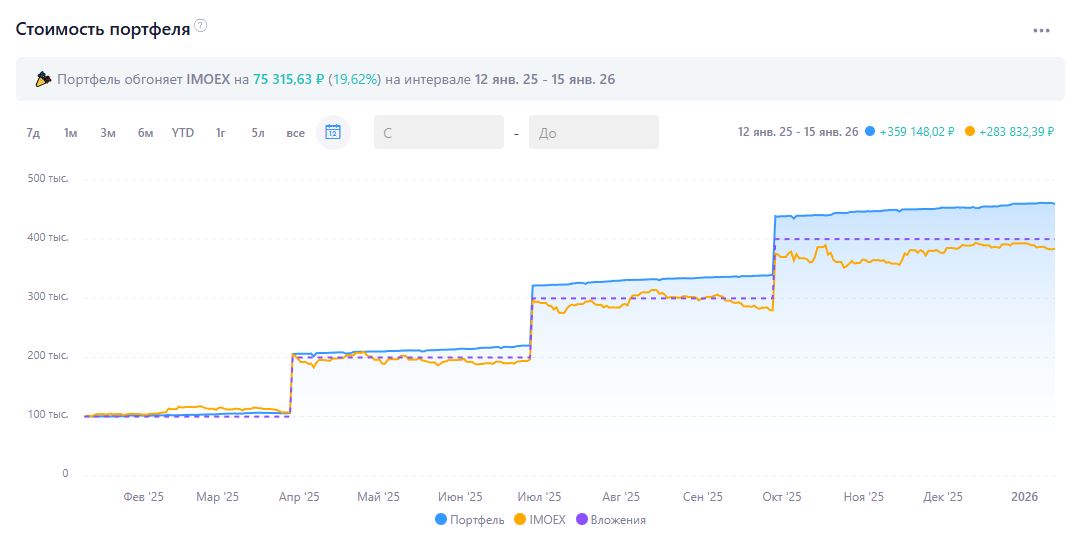Select the 1м time period
This screenshot has height=549, width=1081.
pyautogui.click(x=70, y=133)
